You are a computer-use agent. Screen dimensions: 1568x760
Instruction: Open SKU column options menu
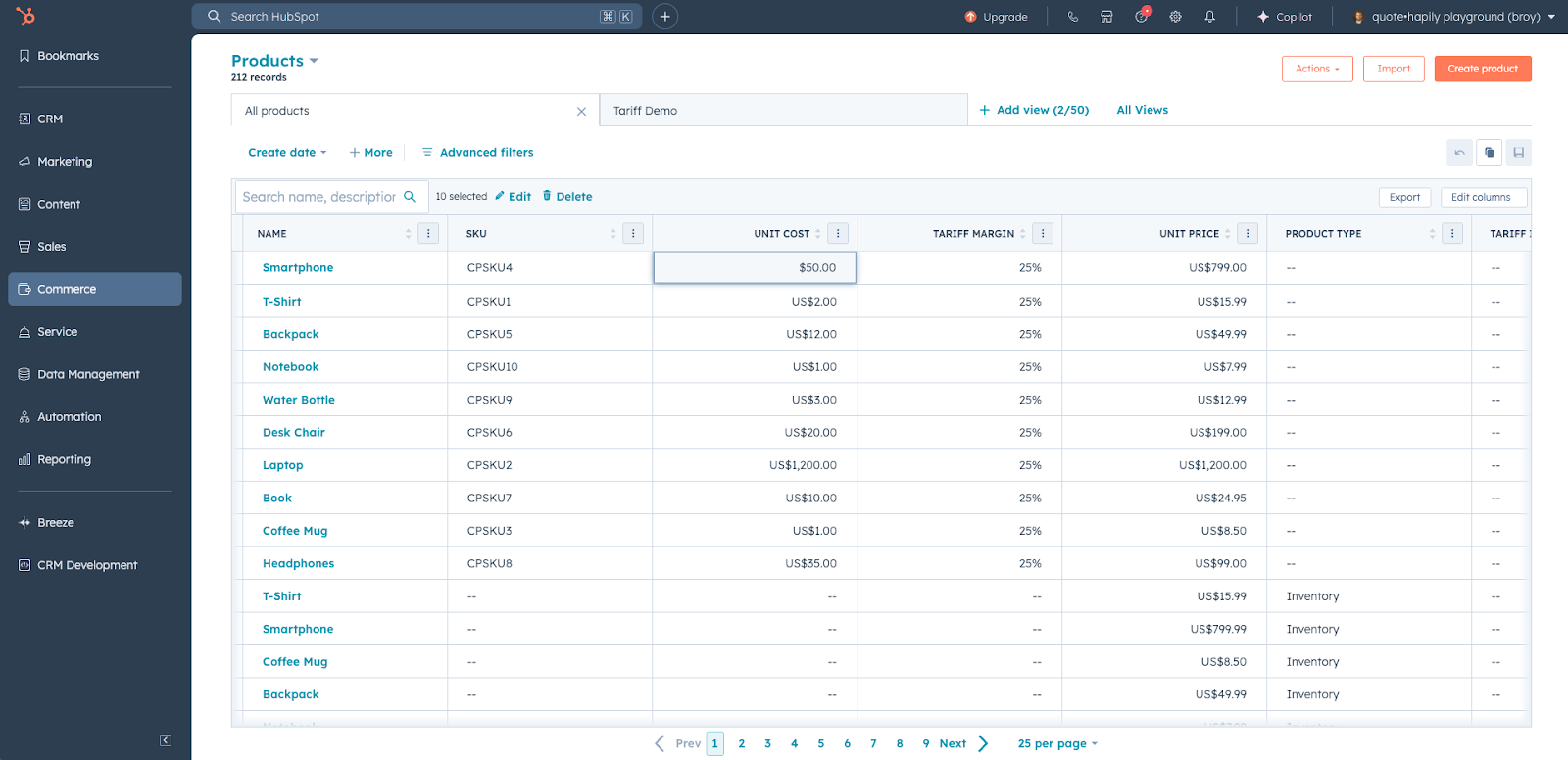[633, 234]
